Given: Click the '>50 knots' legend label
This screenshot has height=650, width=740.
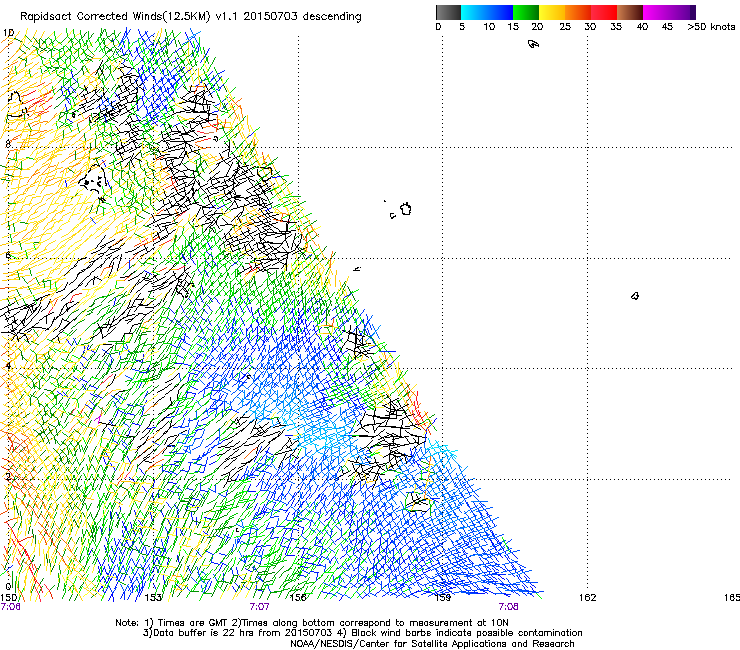Looking at the screenshot, I should pyautogui.click(x=711, y=27).
